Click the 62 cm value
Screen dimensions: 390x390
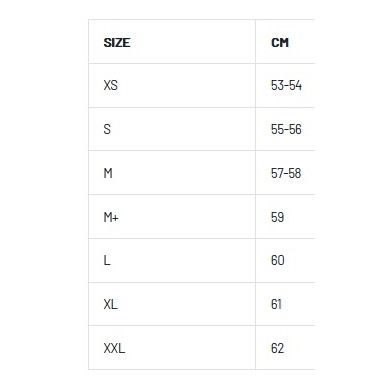277,348
